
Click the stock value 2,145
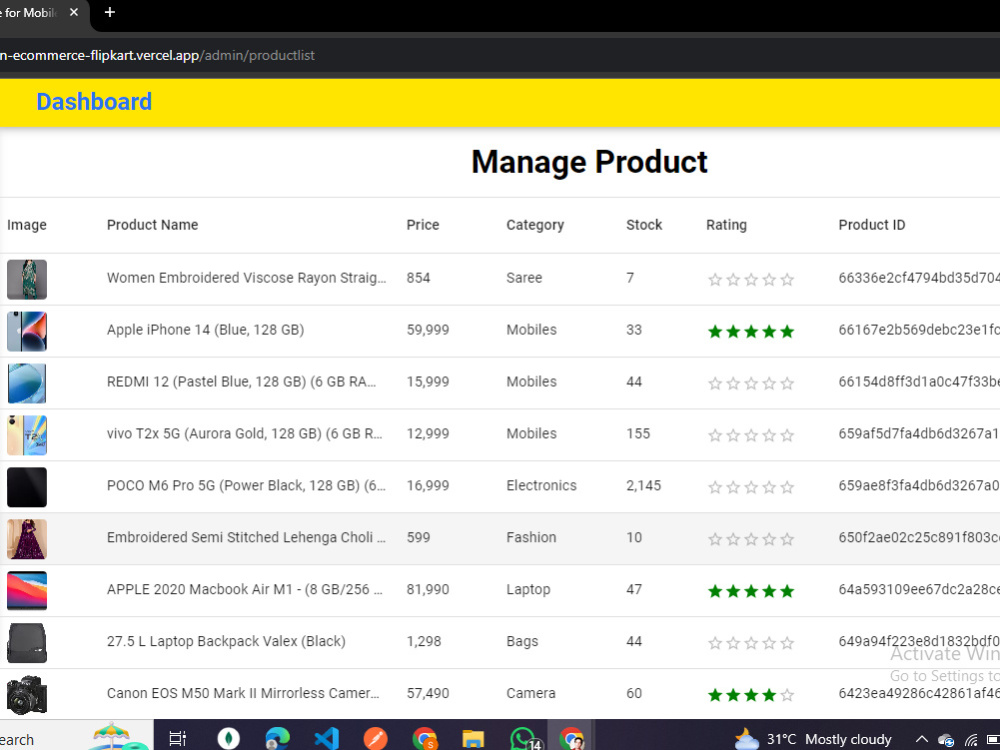[x=643, y=486]
